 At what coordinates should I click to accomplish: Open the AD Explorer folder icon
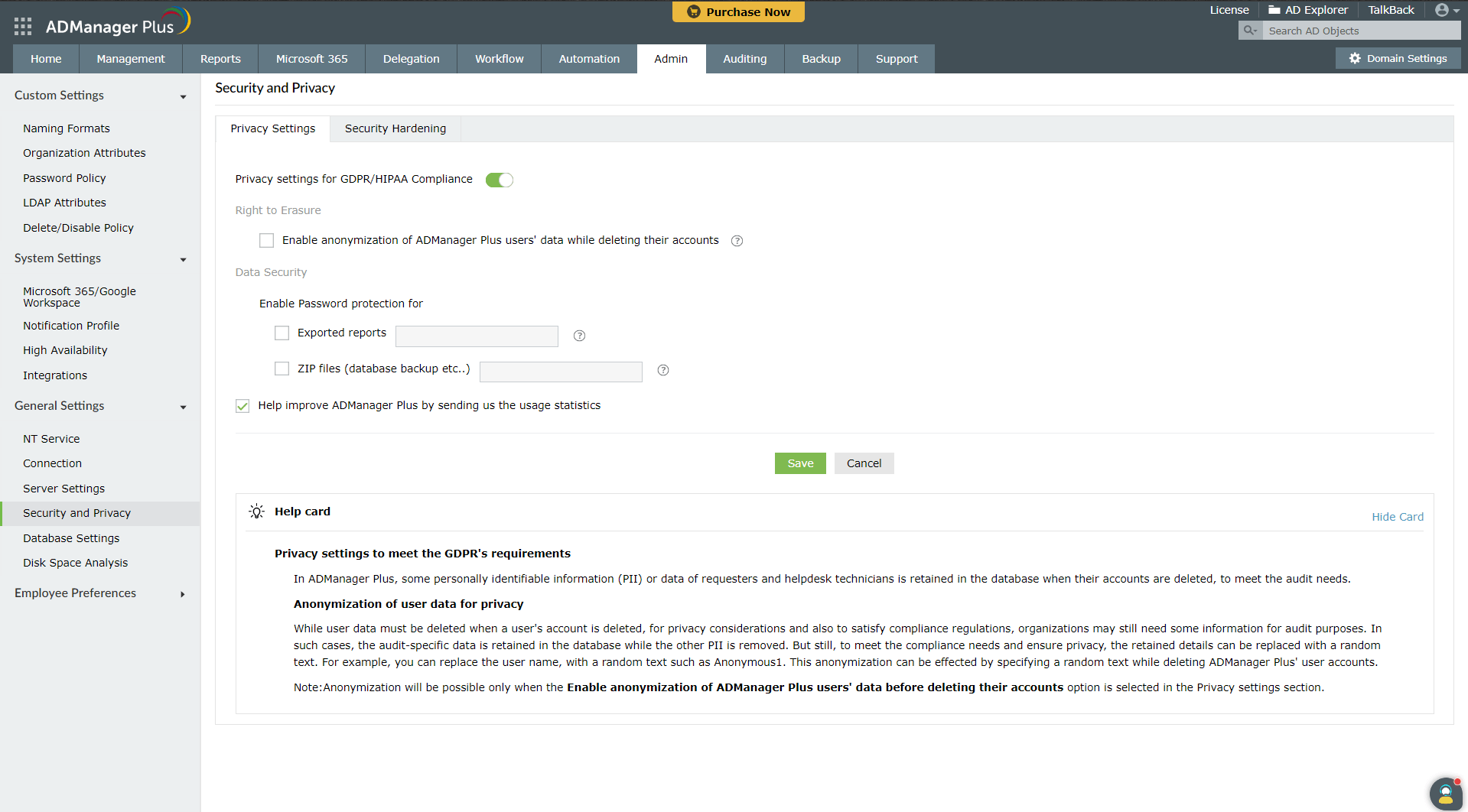pos(1274,10)
